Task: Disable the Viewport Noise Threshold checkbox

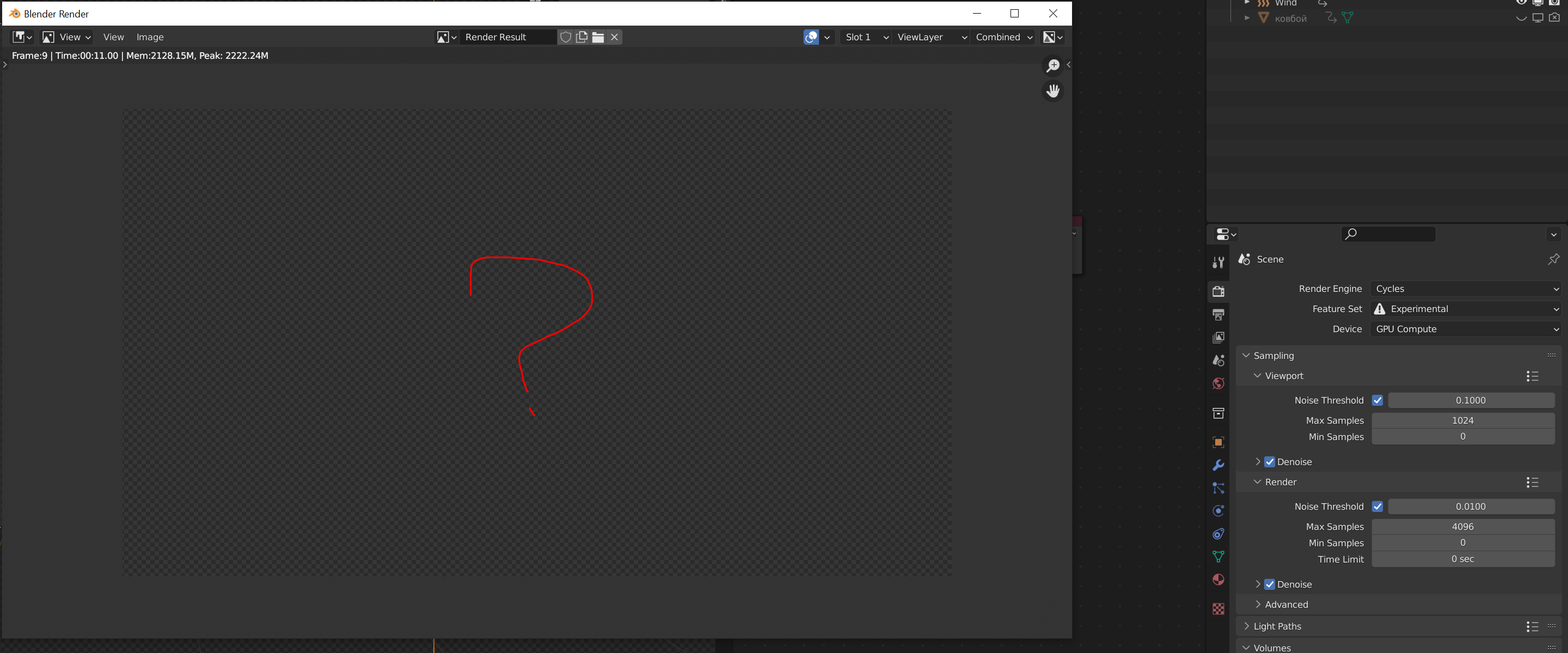Action: 1377,400
